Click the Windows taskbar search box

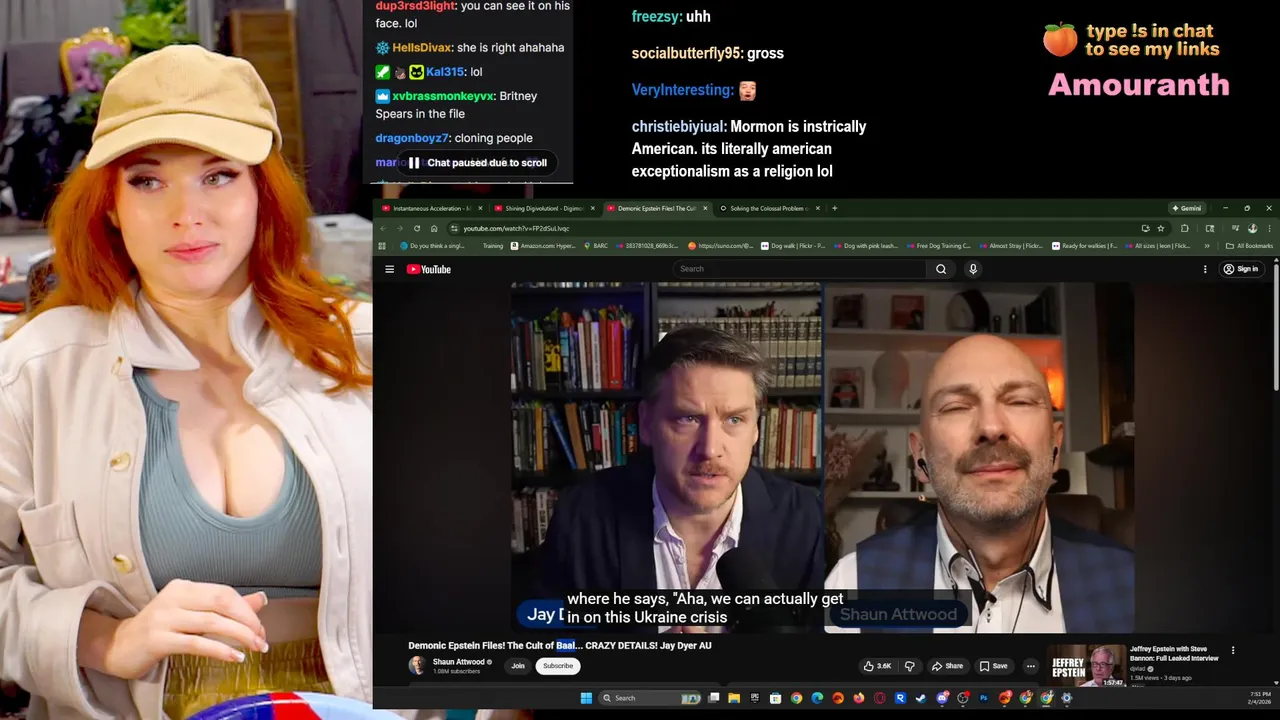click(x=651, y=698)
